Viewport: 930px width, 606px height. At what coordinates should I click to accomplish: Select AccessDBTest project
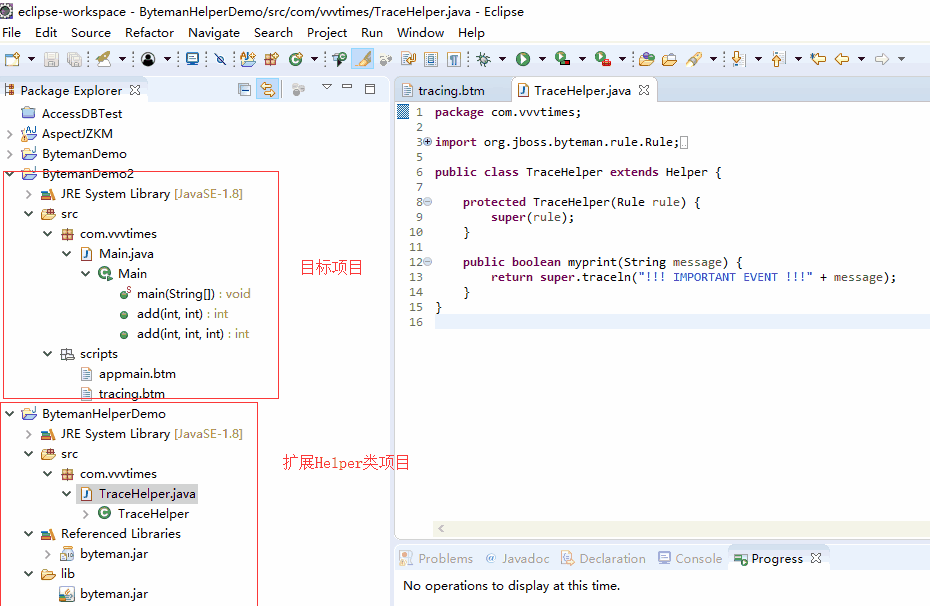pos(82,114)
